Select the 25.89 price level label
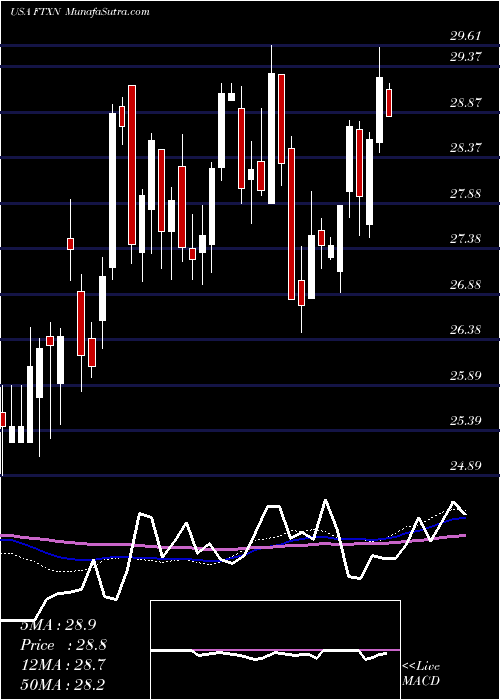This screenshot has width=500, height=700. point(465,375)
